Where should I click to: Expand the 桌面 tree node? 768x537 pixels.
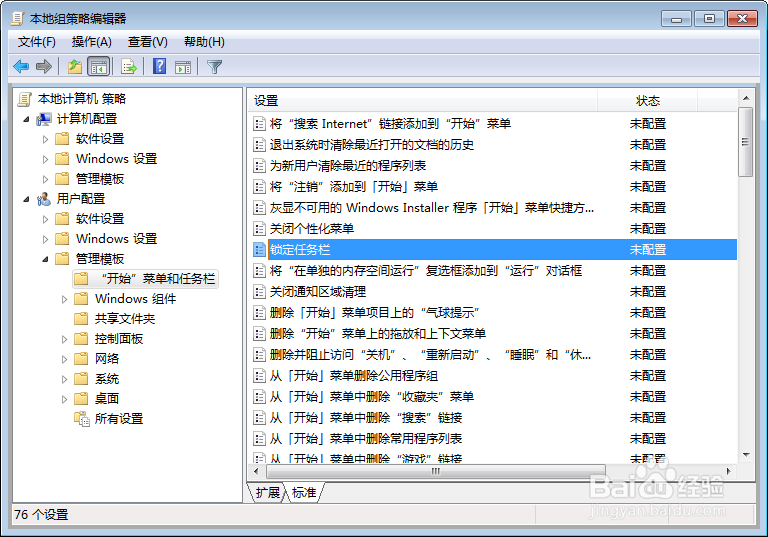coord(64,399)
